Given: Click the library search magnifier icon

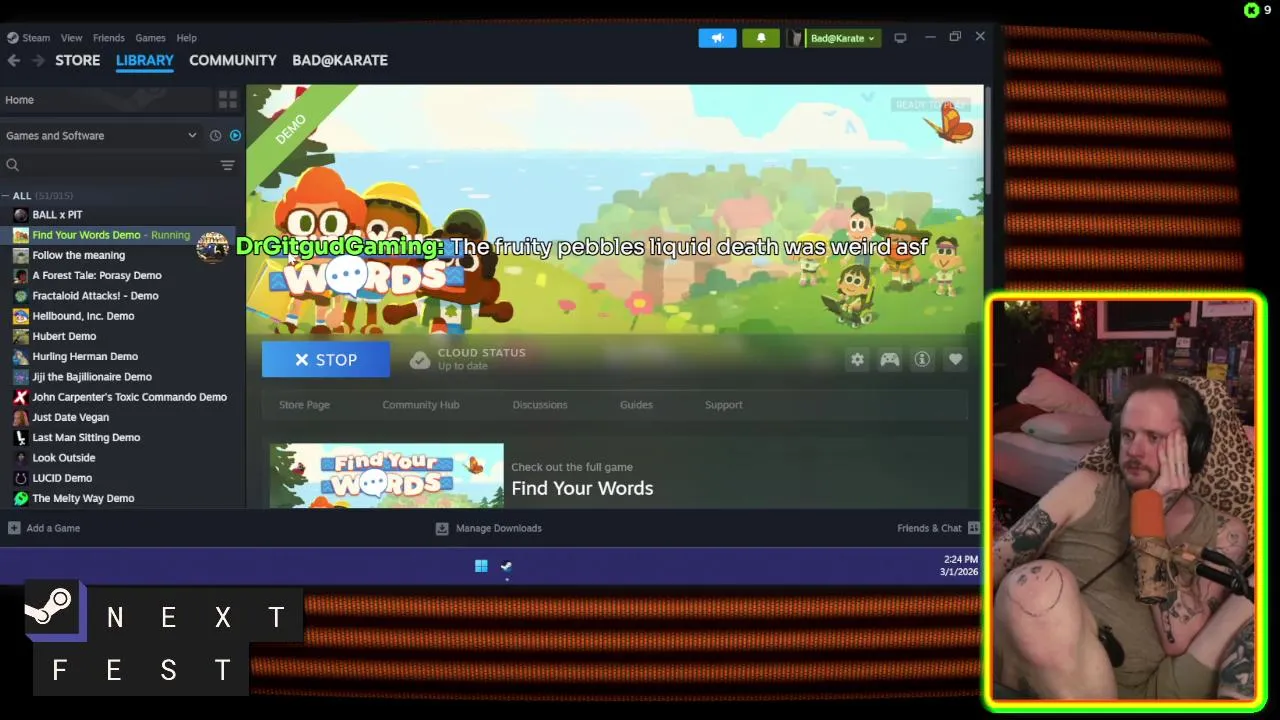Looking at the screenshot, I should coord(13,165).
